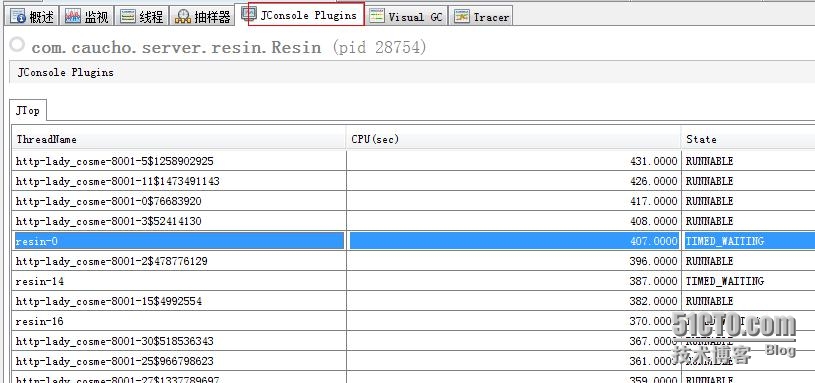Image resolution: width=815 pixels, height=383 pixels.
Task: Switch to the 监视 monitor tab
Action: click(x=87, y=17)
